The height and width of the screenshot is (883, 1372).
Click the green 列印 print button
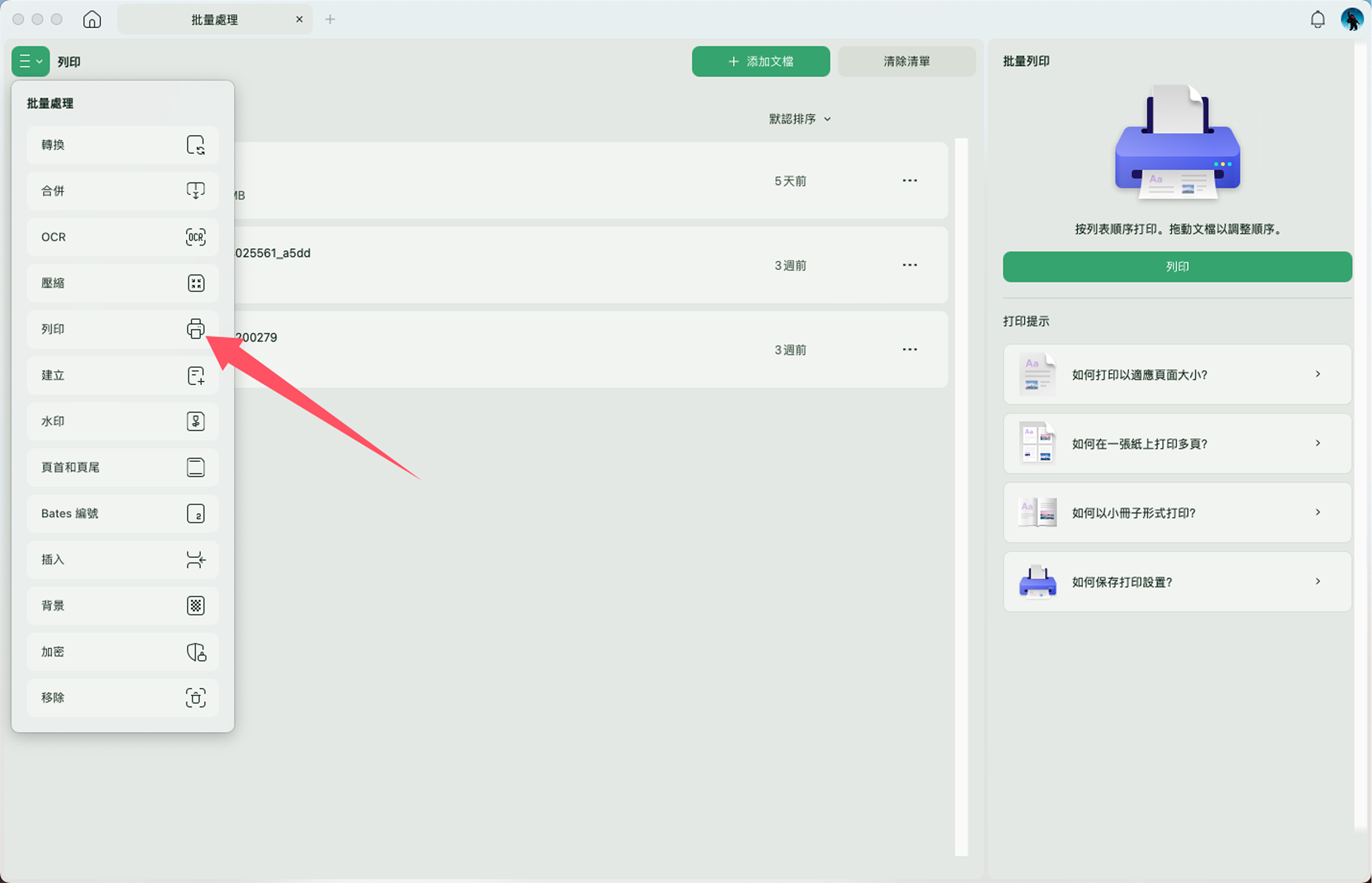click(1177, 267)
